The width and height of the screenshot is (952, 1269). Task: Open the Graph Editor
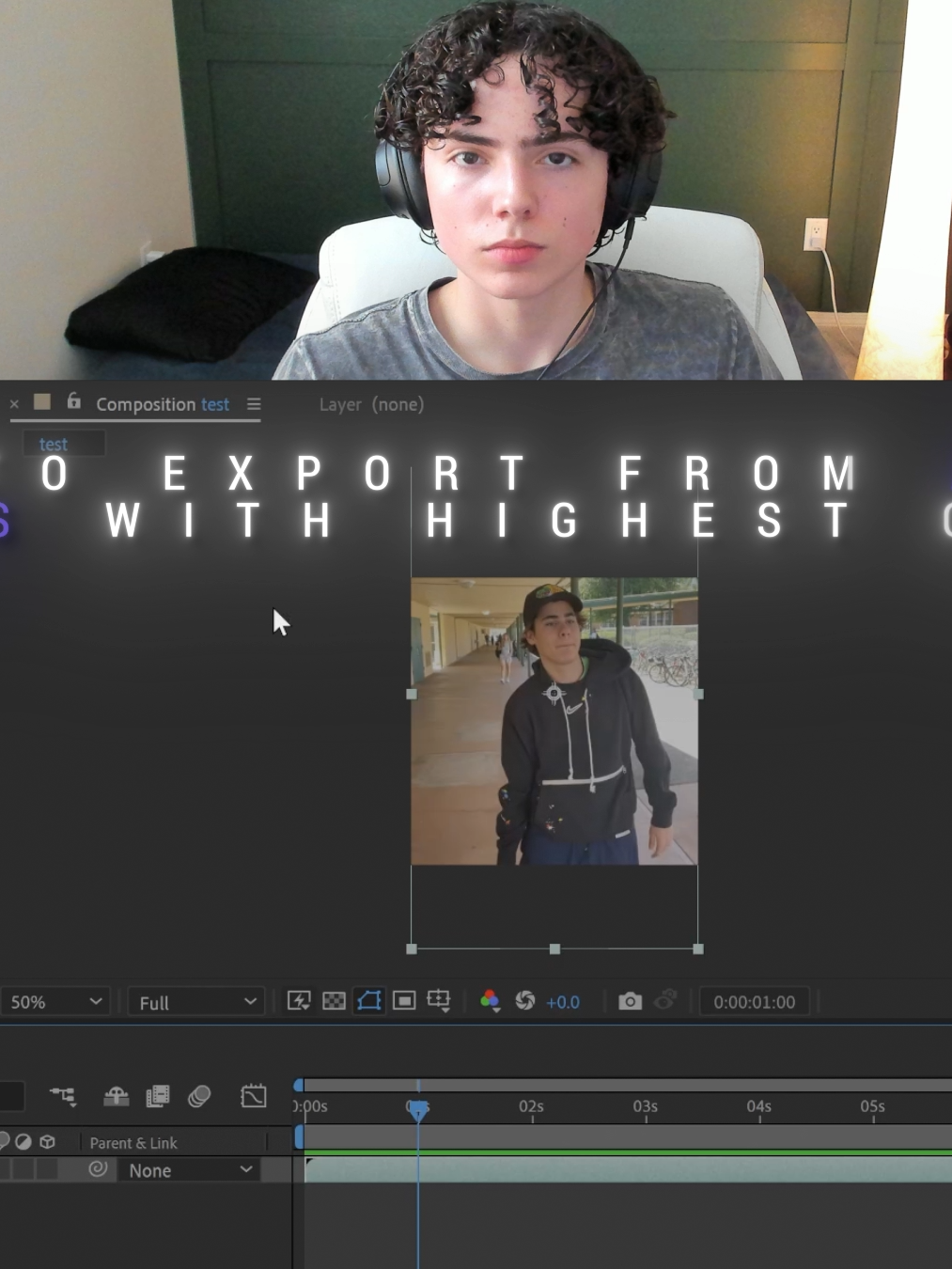253,1096
